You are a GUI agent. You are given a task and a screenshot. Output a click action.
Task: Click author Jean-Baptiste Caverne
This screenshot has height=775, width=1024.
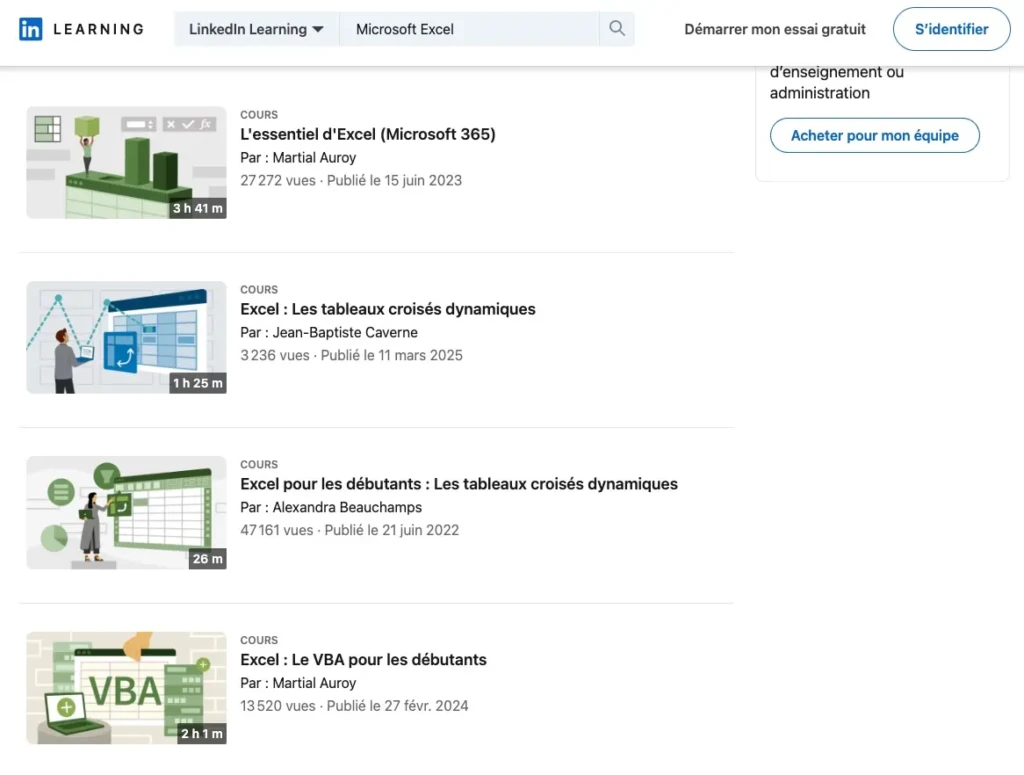coord(345,332)
